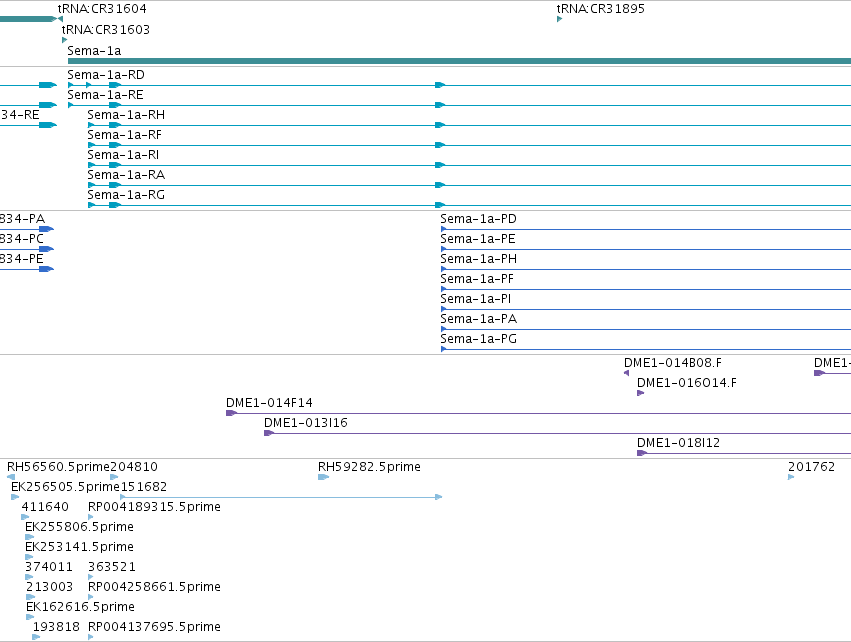Image resolution: width=851 pixels, height=642 pixels.
Task: Select transcript label Sema-1a-RH
Action: pos(126,115)
